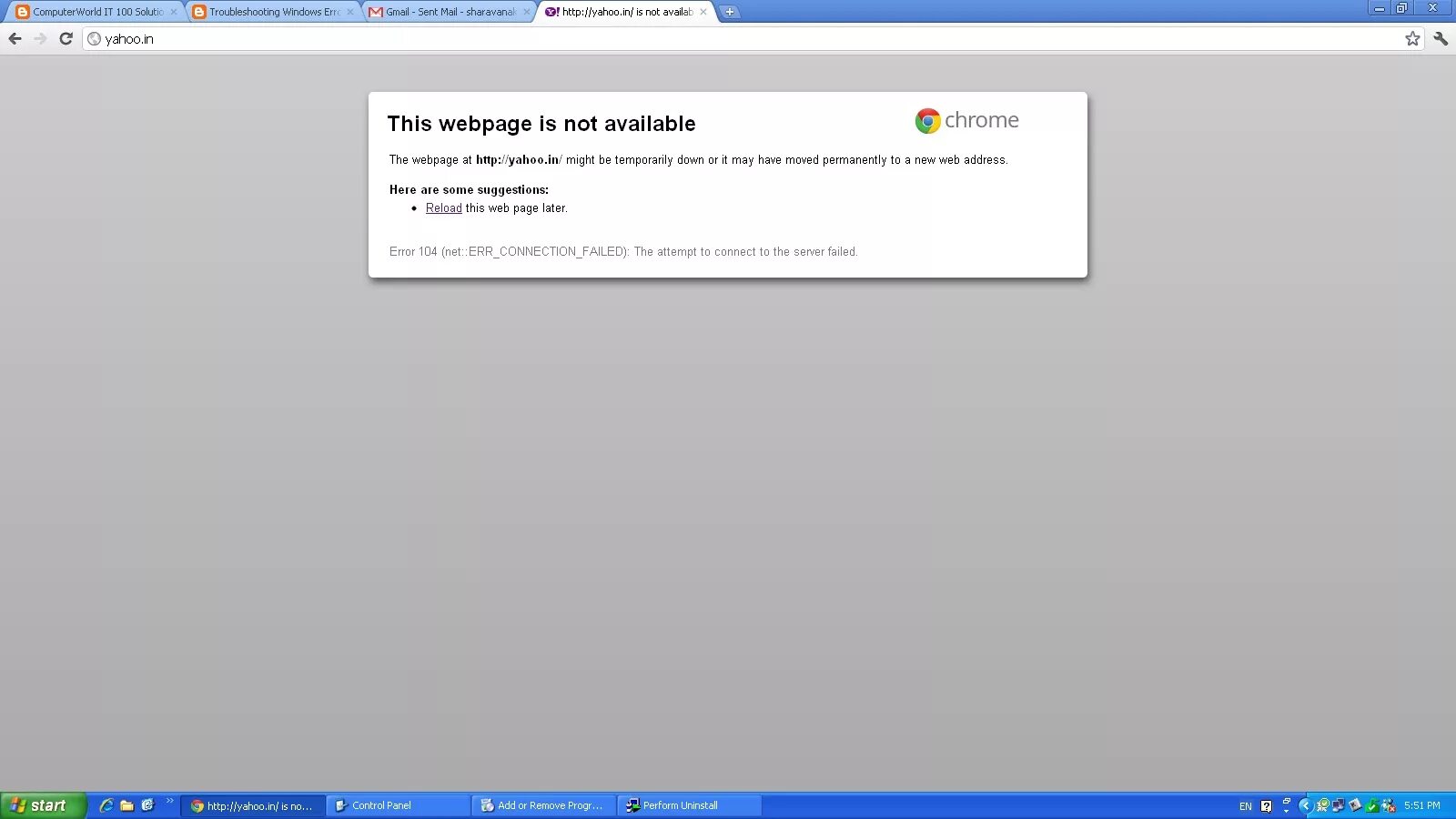Viewport: 1456px width, 819px height.
Task: Click the Show Desktop Quick Launch icon
Action: click(147, 805)
